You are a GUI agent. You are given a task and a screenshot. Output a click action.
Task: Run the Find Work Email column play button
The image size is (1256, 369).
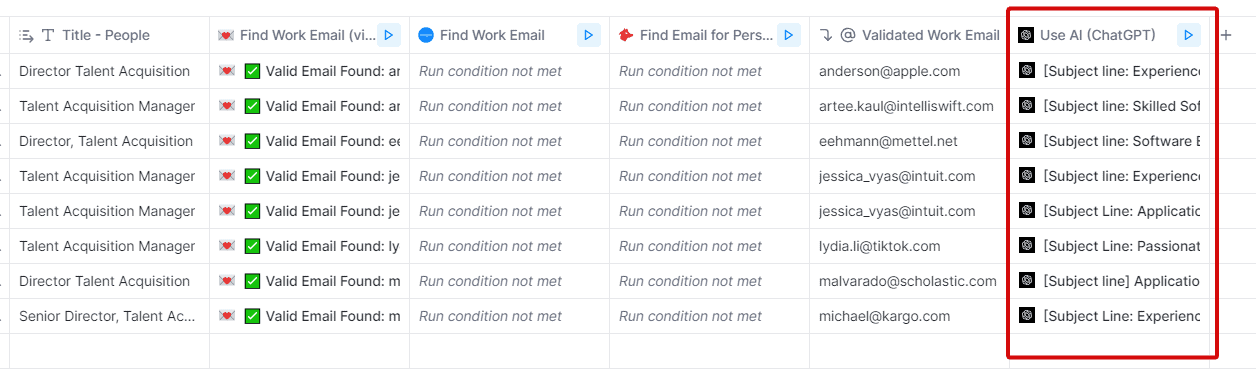pos(588,35)
